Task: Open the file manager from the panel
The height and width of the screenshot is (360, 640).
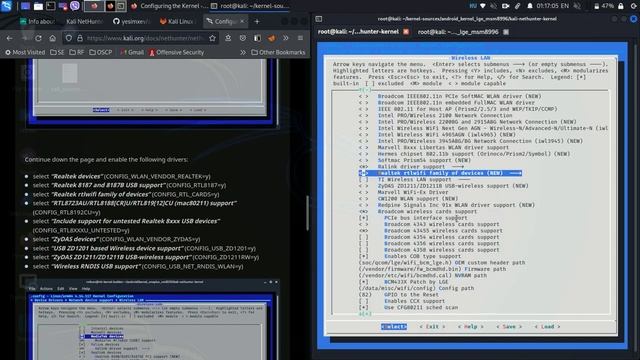Action: tap(38, 6)
